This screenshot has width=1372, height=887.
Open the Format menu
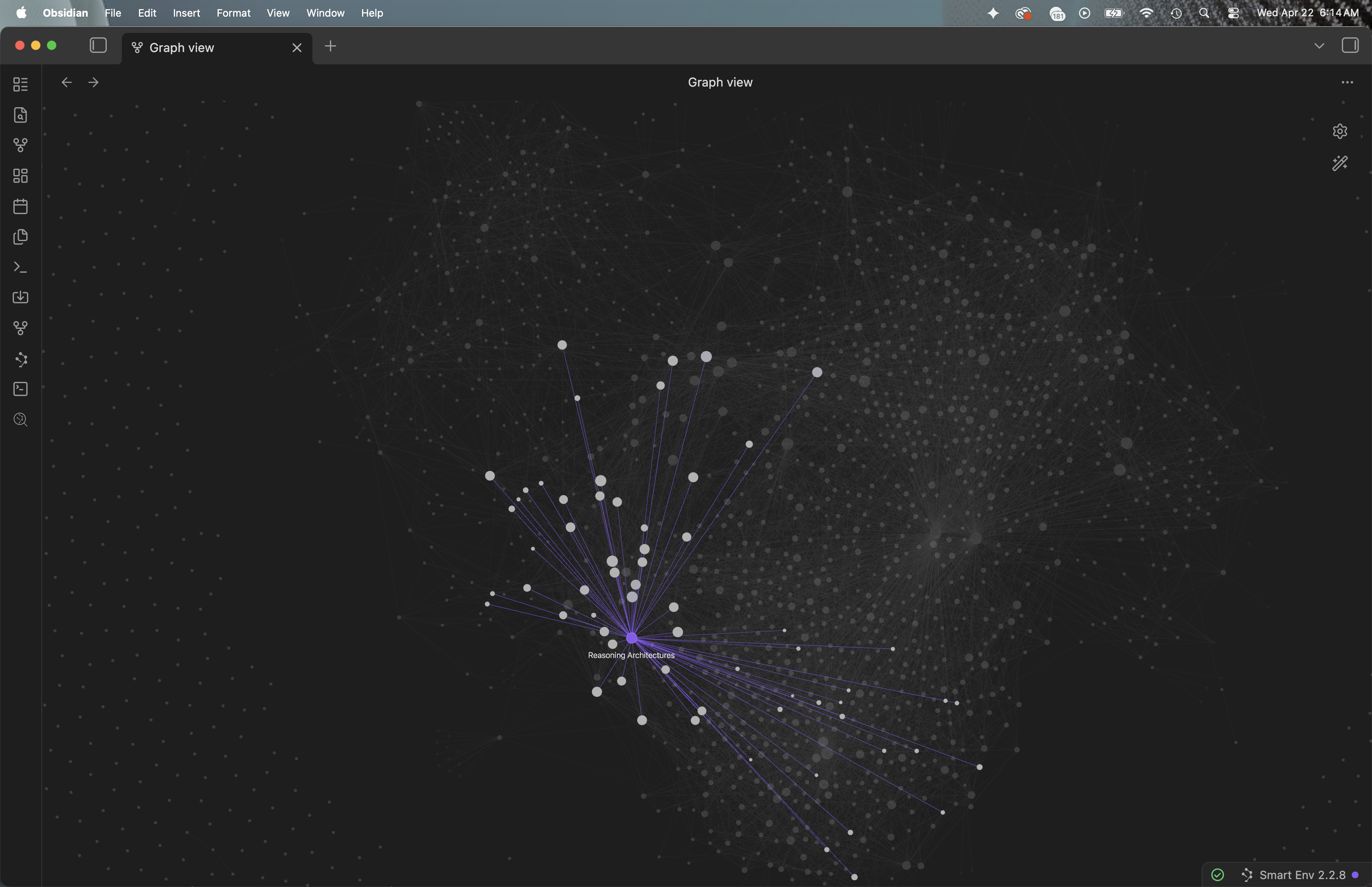click(233, 13)
